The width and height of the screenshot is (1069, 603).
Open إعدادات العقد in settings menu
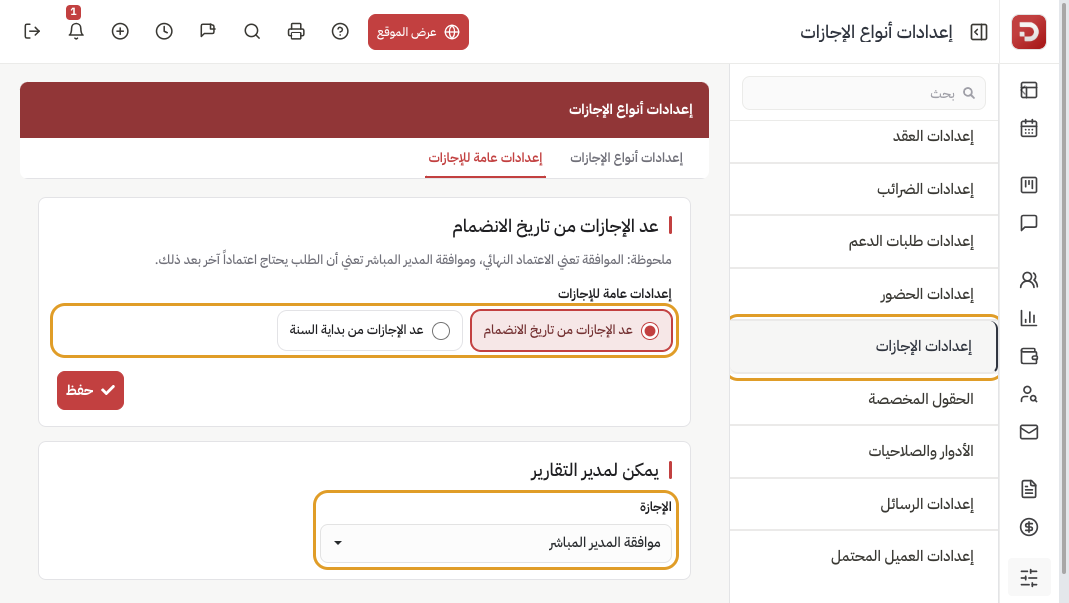[x=864, y=136]
